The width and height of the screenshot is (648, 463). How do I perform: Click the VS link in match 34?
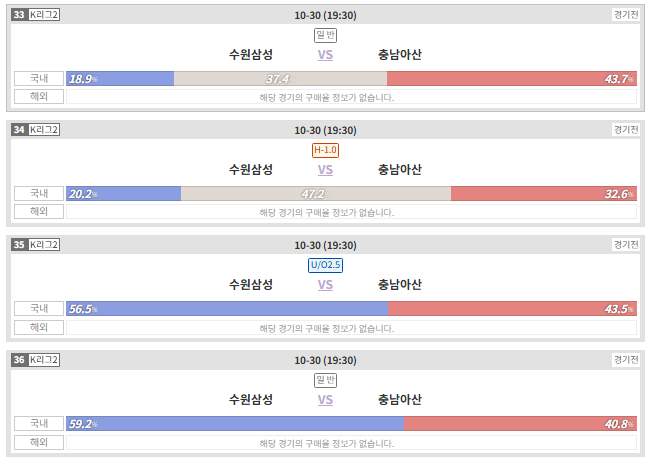click(325, 170)
